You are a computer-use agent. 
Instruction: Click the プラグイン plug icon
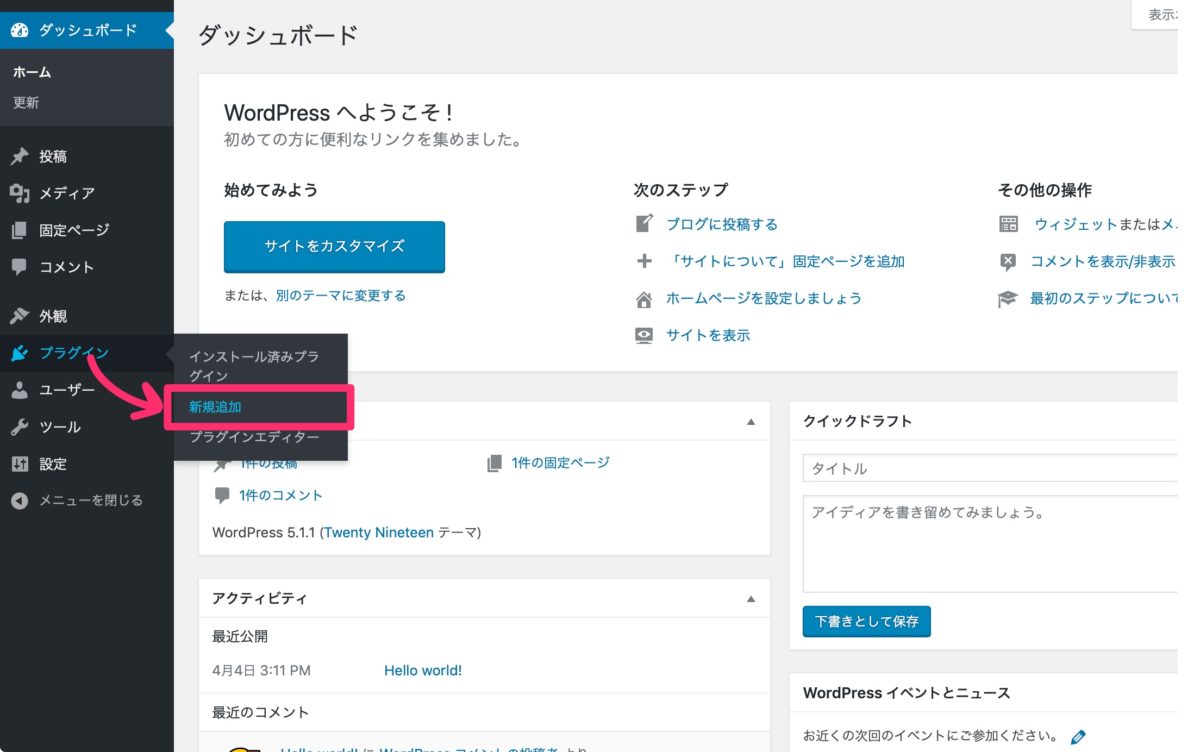point(19,353)
